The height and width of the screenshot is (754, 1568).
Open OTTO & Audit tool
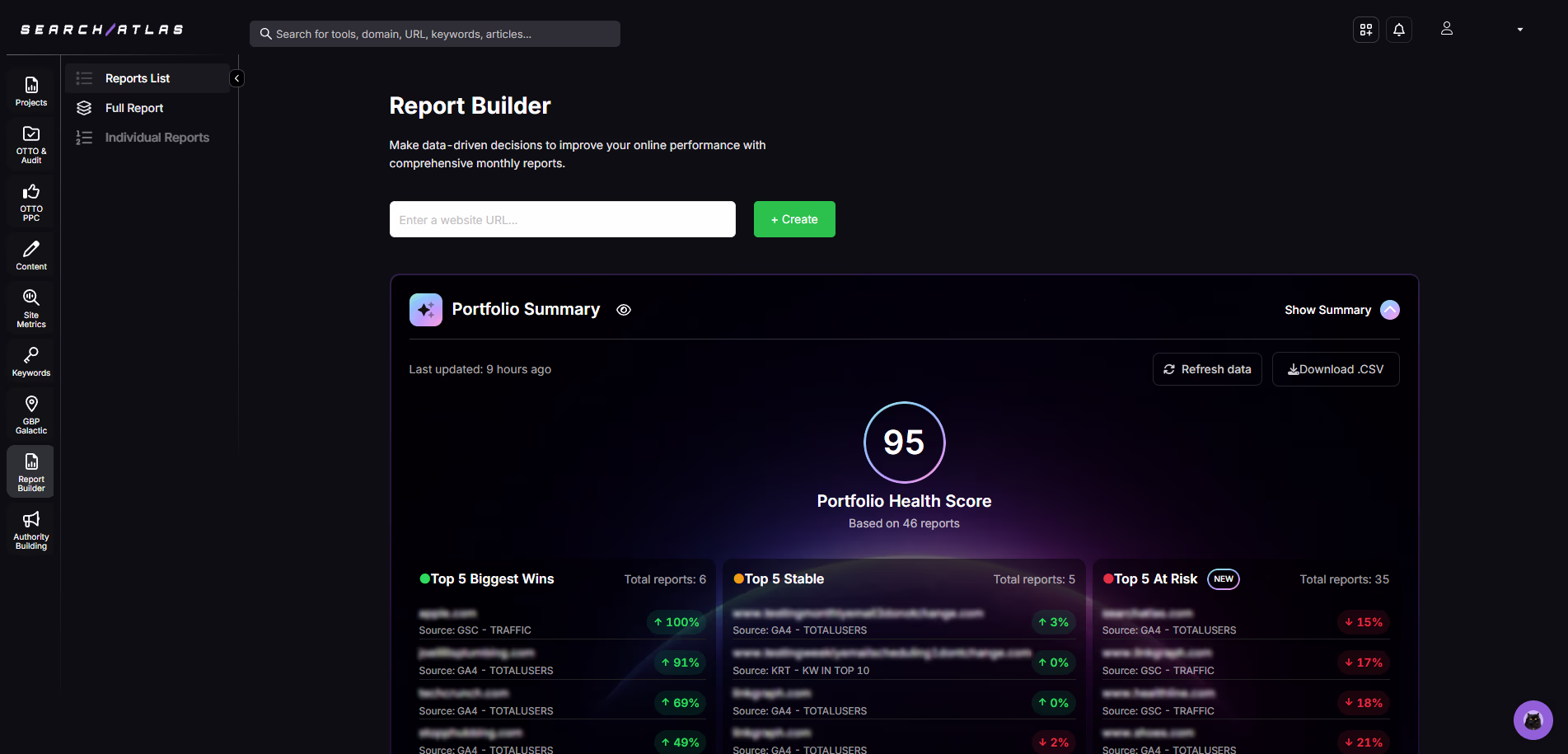31,144
